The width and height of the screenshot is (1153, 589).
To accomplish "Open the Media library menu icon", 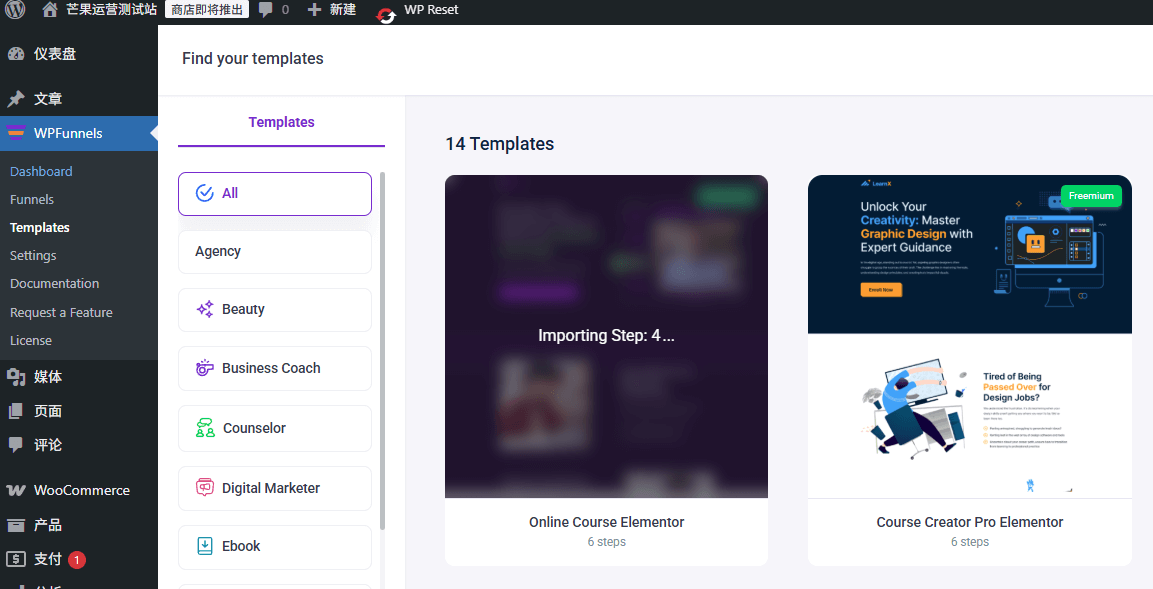I will pos(16,377).
